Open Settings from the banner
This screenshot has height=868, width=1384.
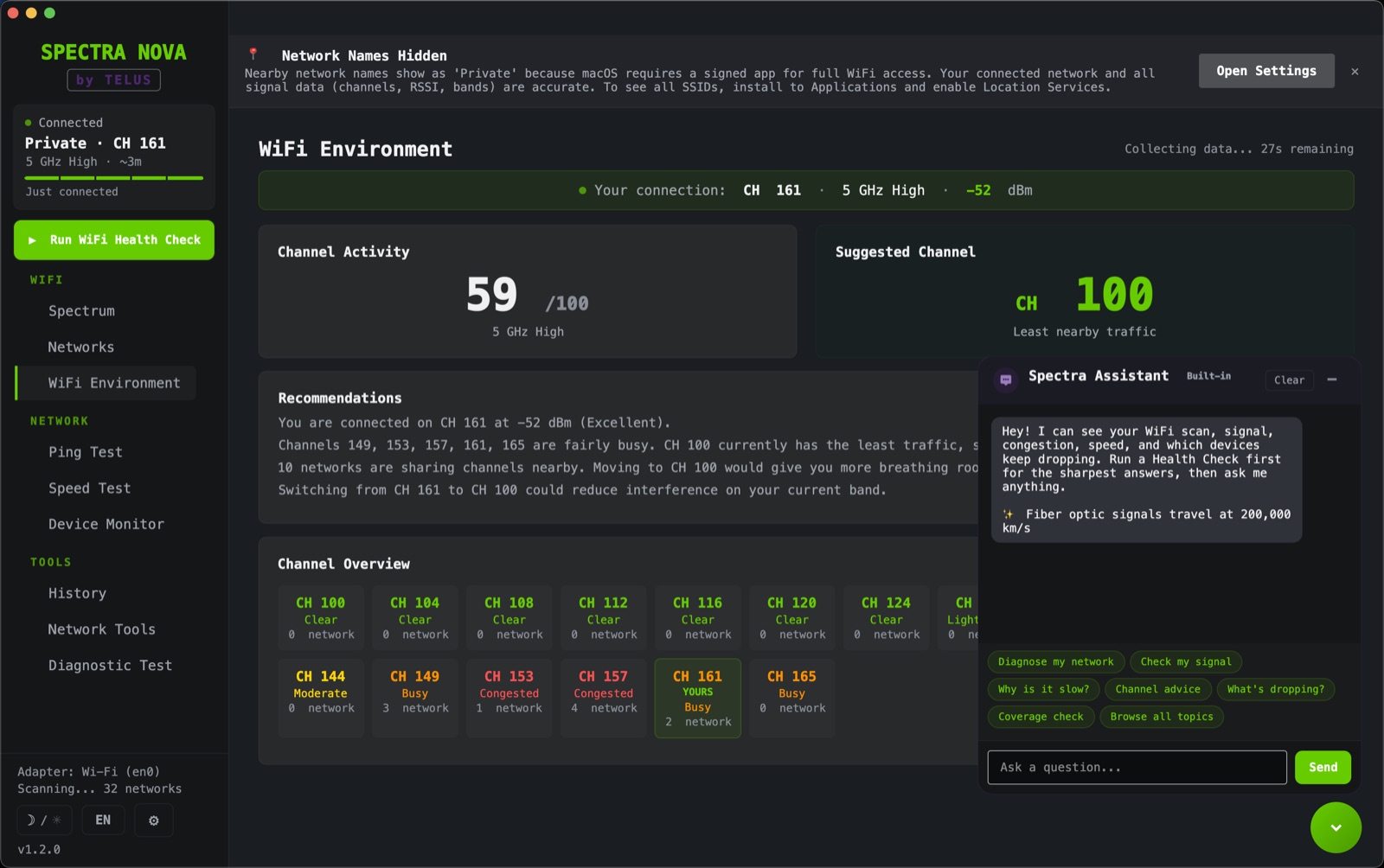(1266, 71)
